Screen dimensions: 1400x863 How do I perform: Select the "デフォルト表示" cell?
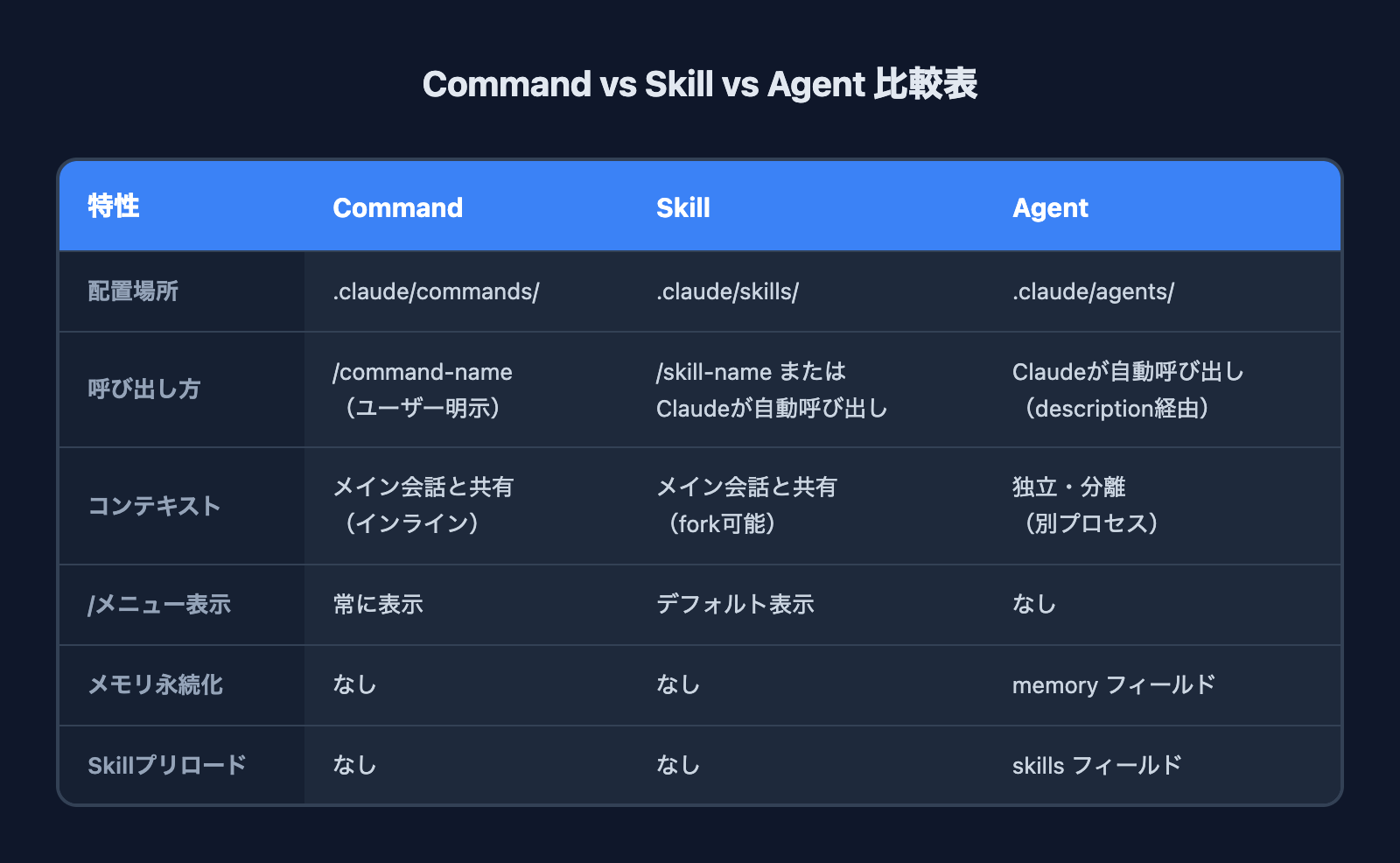pos(735,604)
